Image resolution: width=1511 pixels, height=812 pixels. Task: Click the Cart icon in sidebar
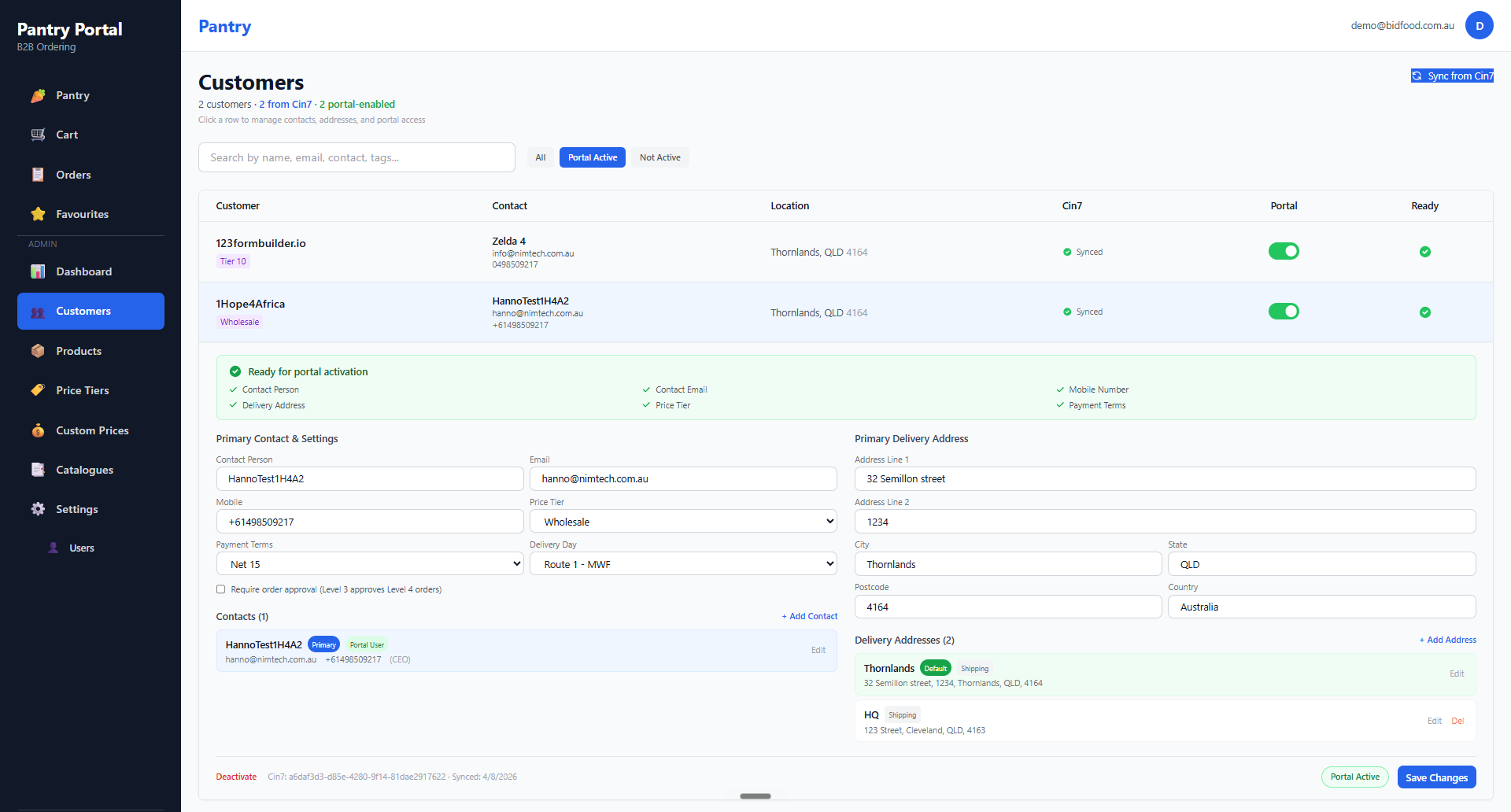point(38,135)
